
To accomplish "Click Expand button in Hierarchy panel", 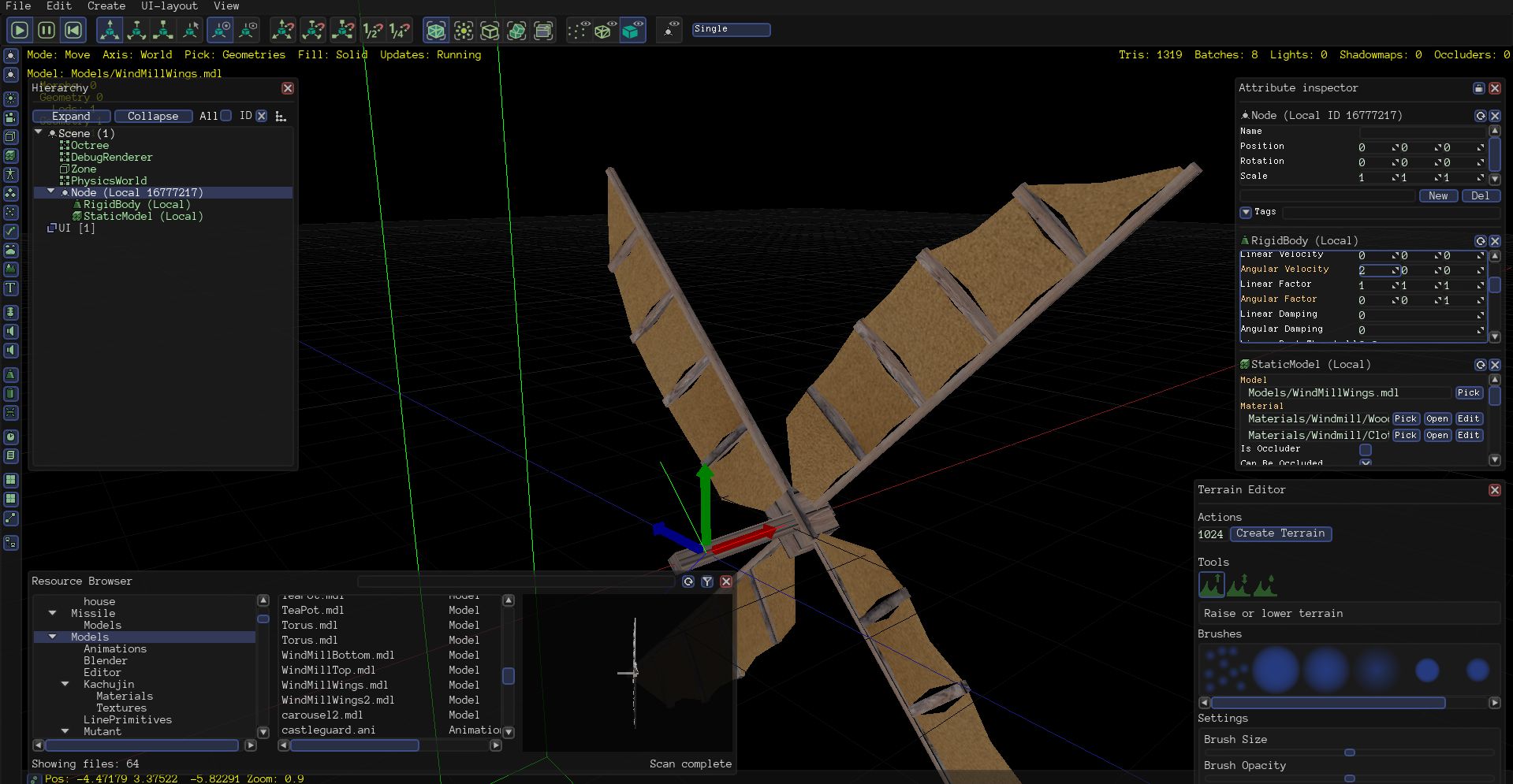I will pyautogui.click(x=72, y=116).
